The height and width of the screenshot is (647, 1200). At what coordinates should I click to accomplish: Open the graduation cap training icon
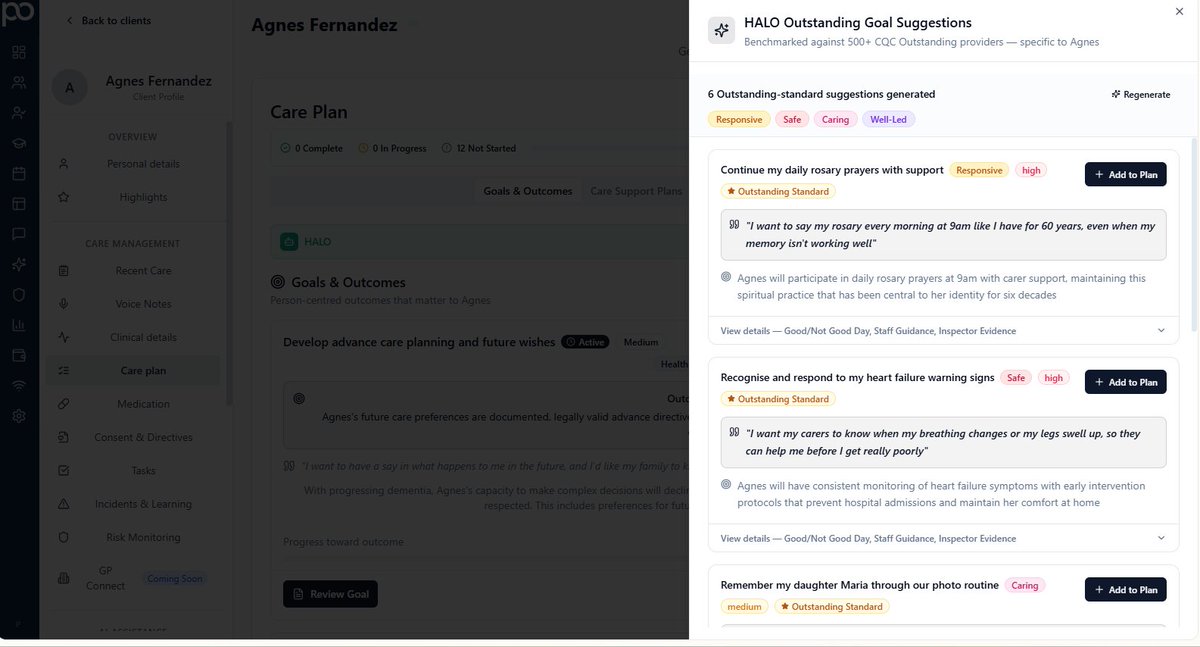coord(19,143)
